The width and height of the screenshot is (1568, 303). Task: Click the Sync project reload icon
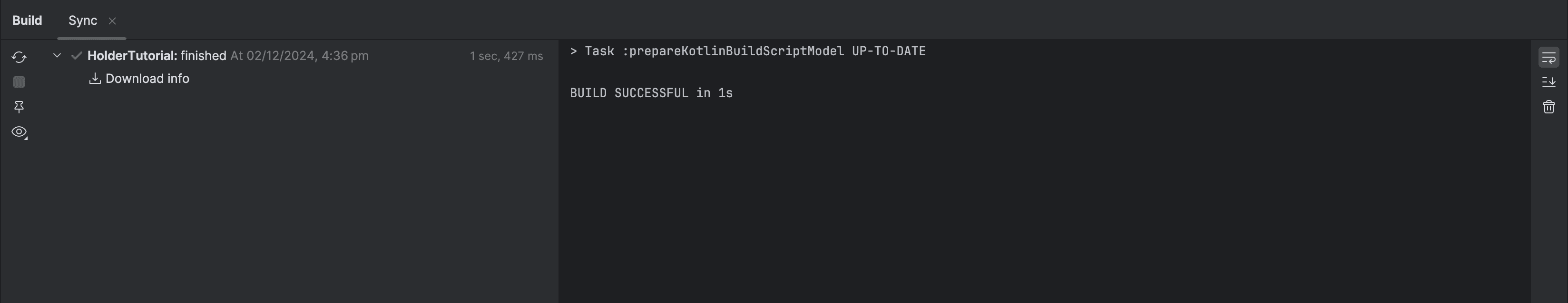(19, 57)
